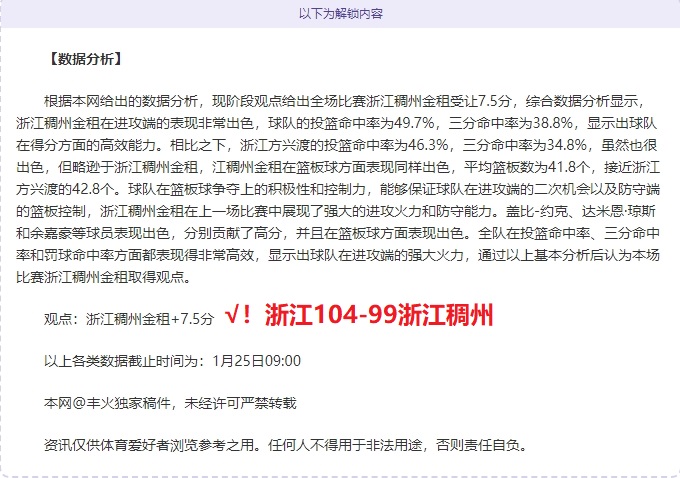680x478 pixels.
Task: Select the '【数据分析】' section heading
Action: pyautogui.click(x=85, y=59)
